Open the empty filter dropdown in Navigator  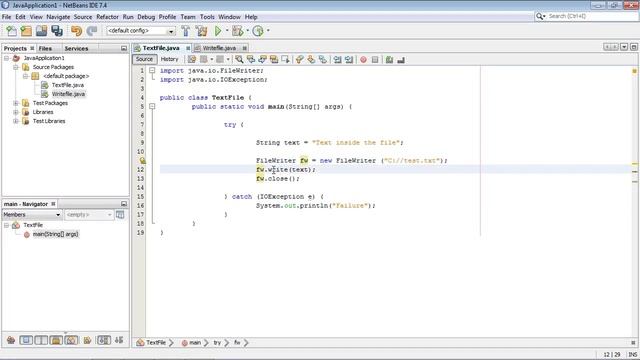pyautogui.click(x=89, y=215)
